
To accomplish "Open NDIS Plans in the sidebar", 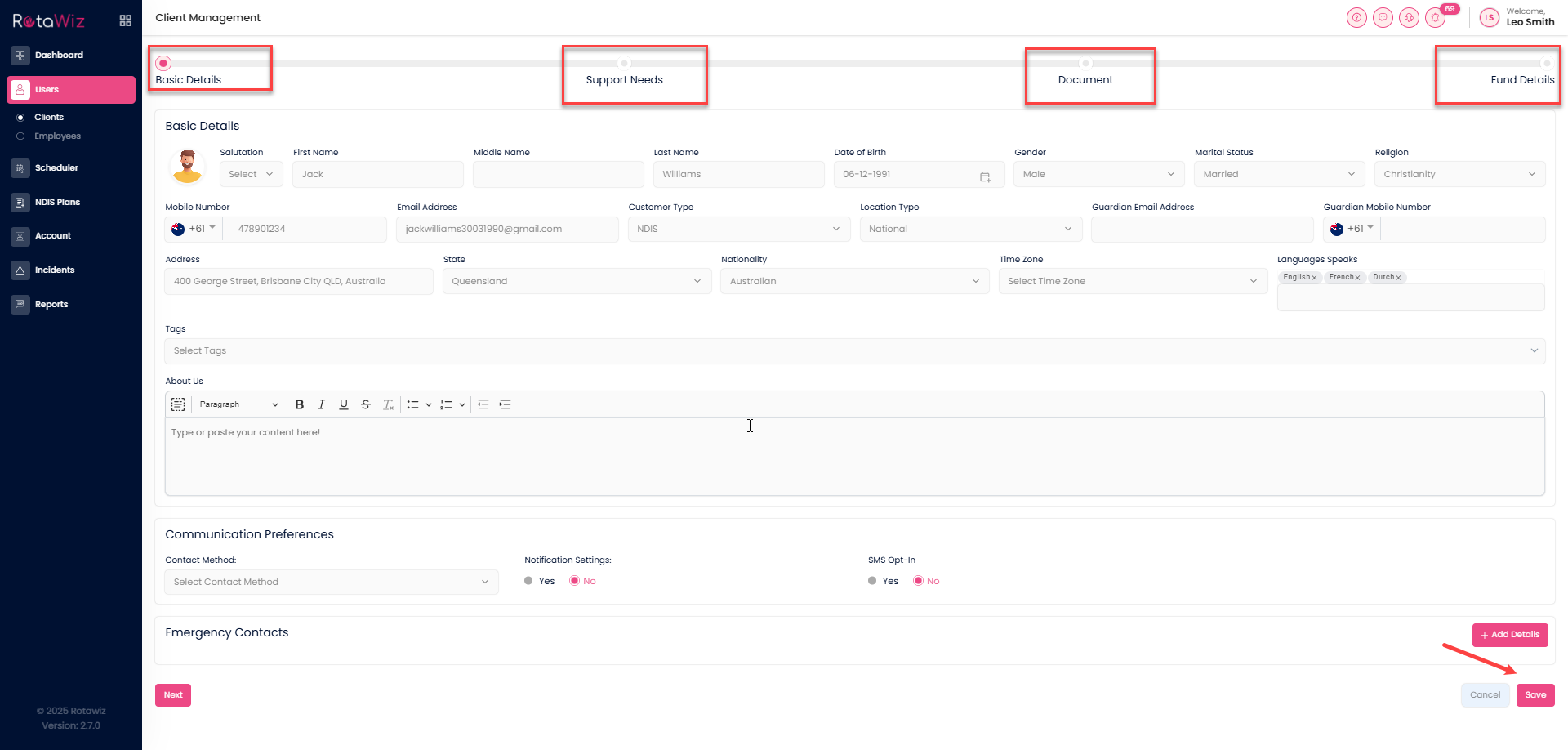I will click(x=57, y=202).
